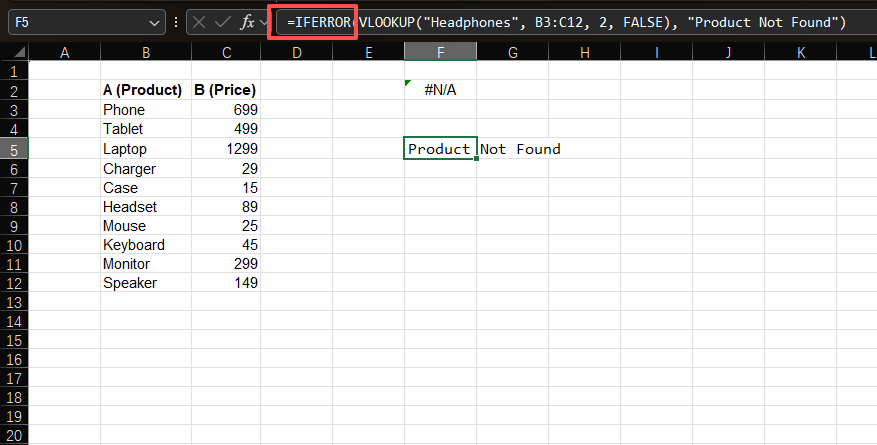Click the fill handle of cell F5
Viewport: 877px width, 445px height.
(x=476, y=159)
